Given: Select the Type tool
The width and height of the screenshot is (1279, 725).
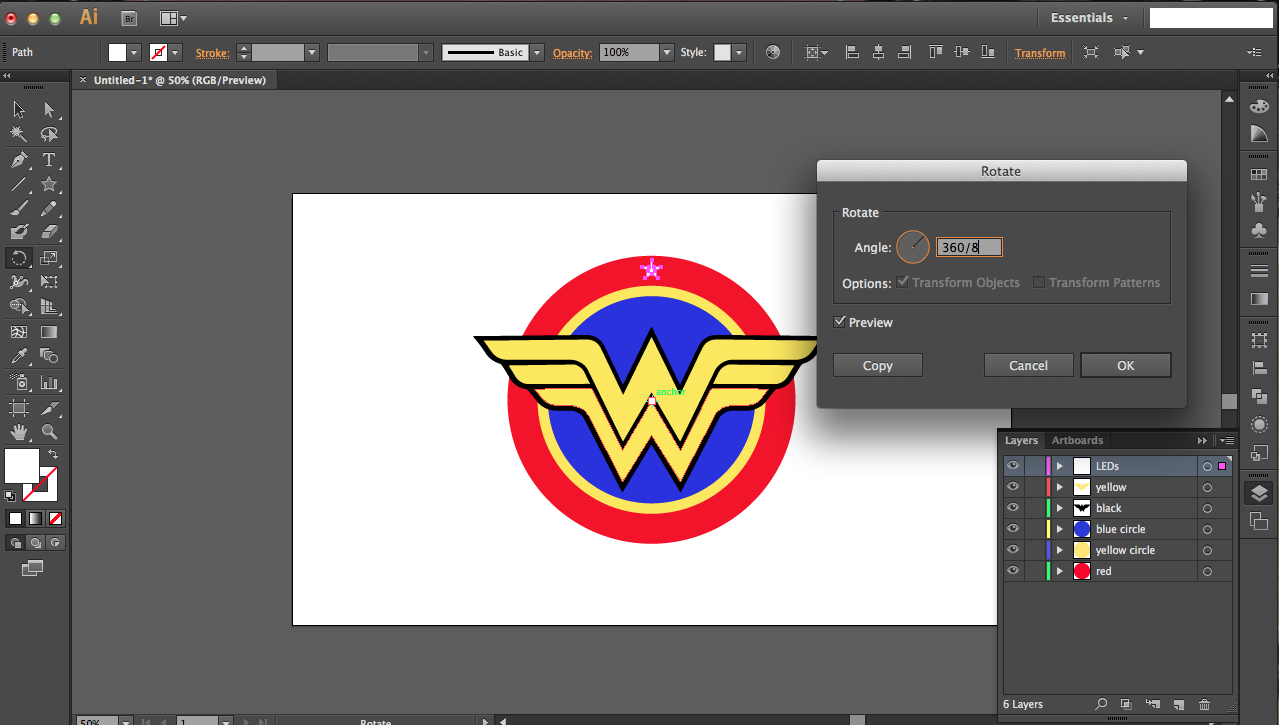Looking at the screenshot, I should pos(49,160).
